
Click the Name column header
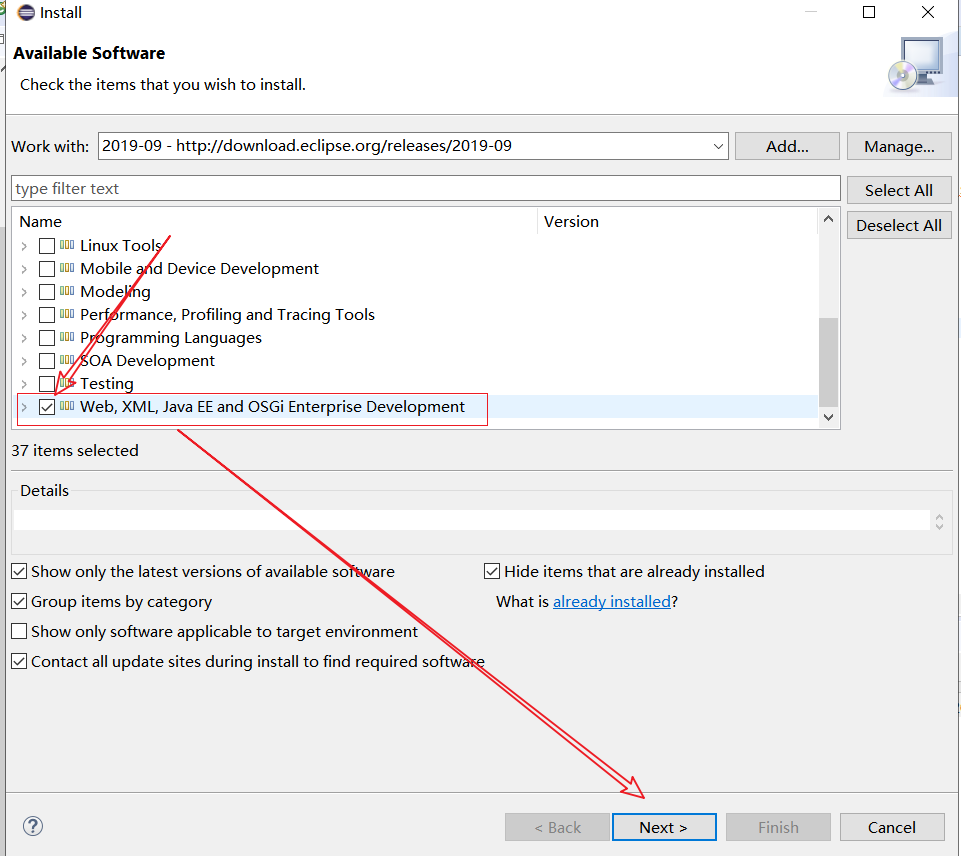click(276, 221)
